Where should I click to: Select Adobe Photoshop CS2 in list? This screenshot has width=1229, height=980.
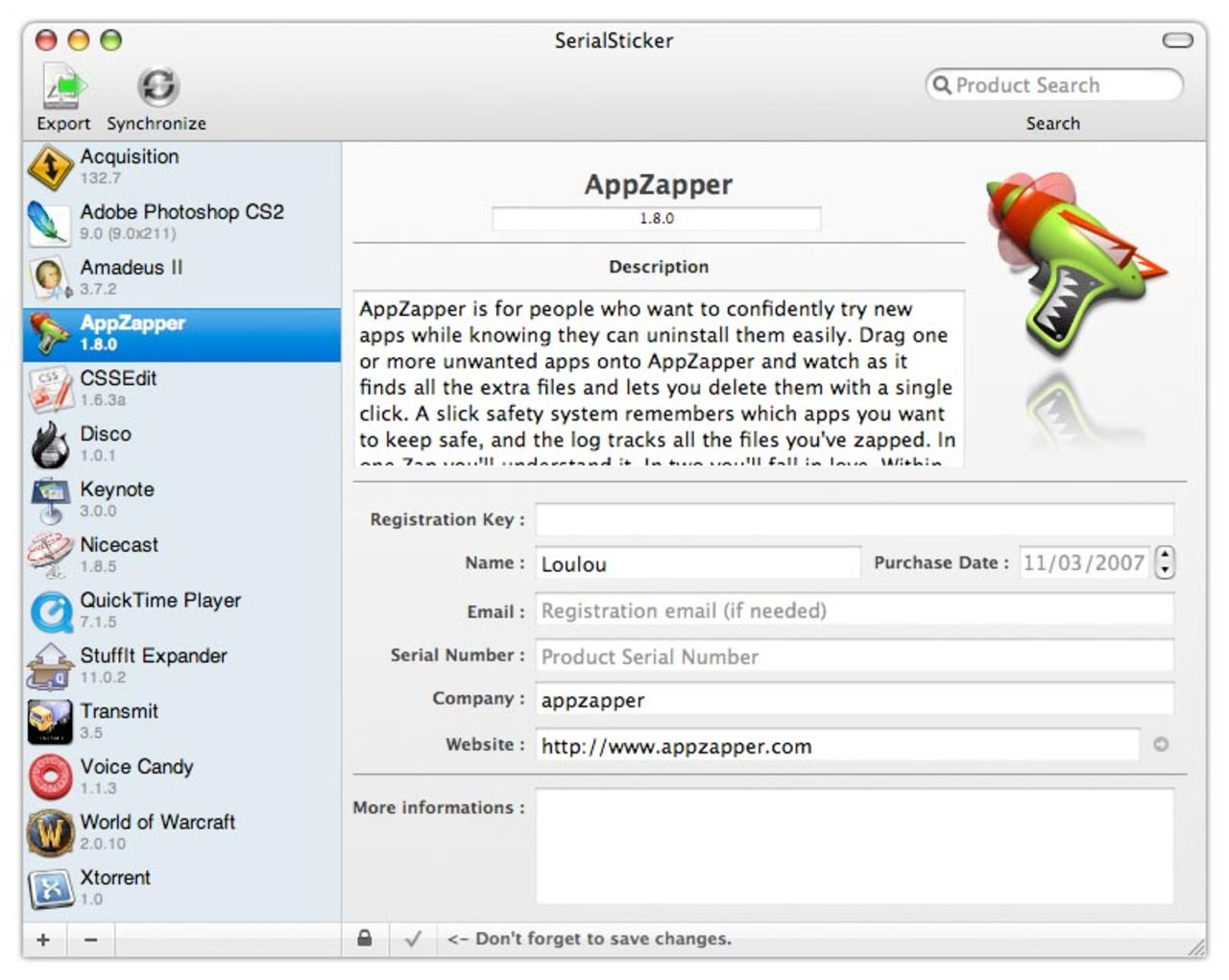[181, 222]
